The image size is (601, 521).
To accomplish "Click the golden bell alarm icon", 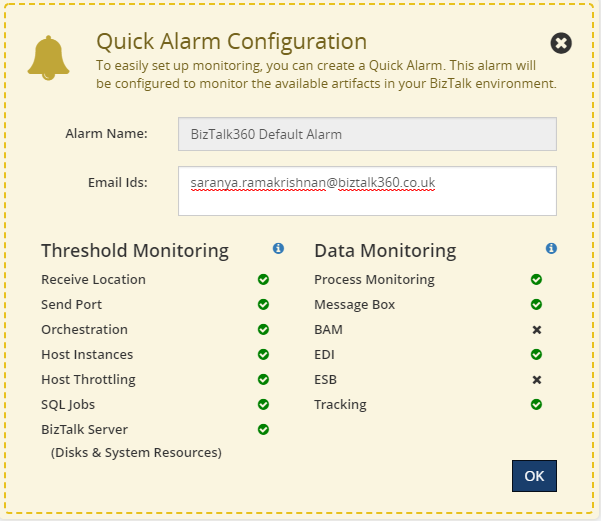I will point(49,59).
